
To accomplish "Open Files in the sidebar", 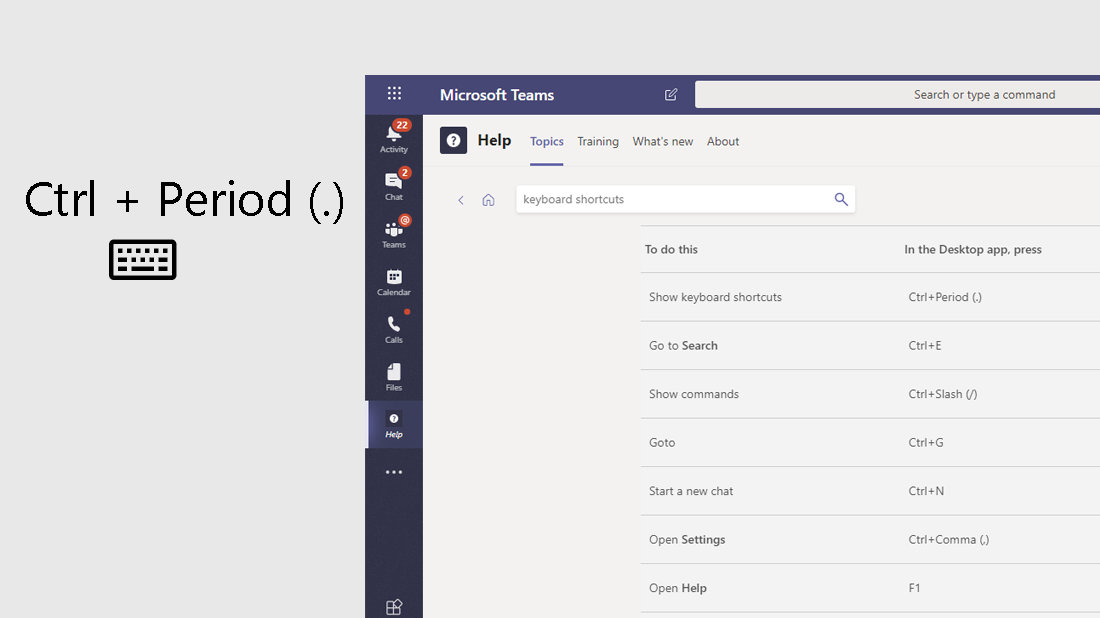I will point(394,376).
